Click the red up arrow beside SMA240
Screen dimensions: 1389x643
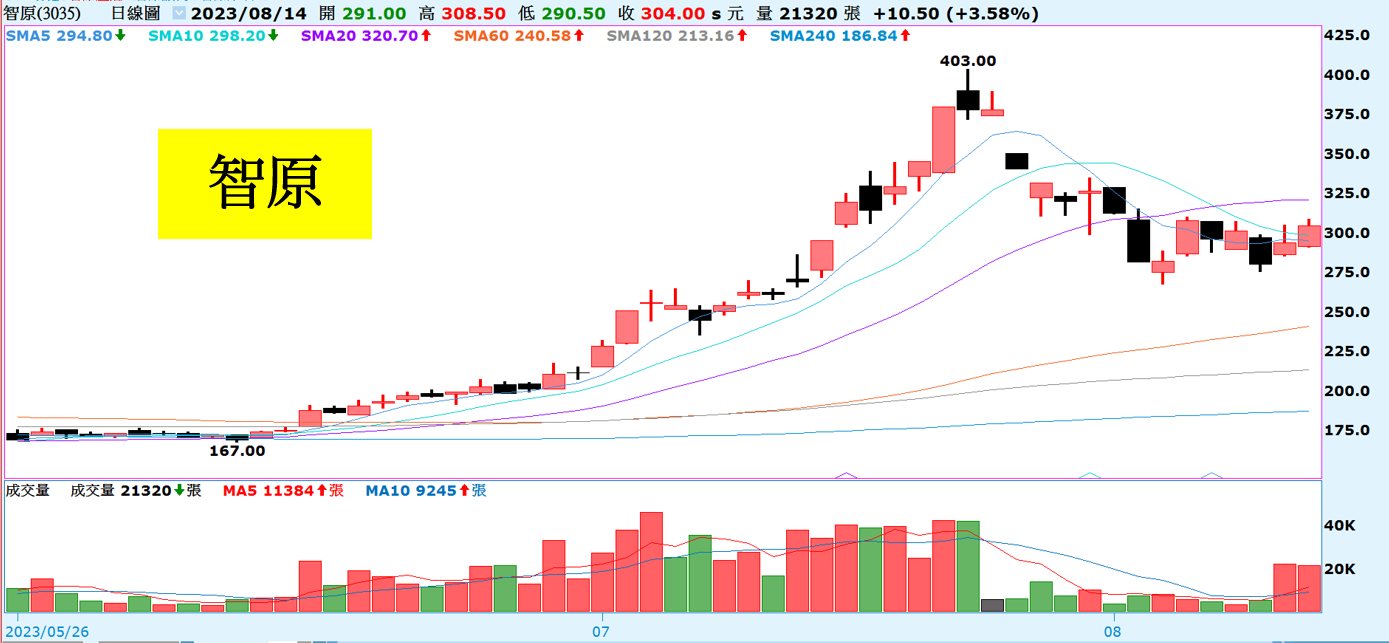click(x=905, y=36)
